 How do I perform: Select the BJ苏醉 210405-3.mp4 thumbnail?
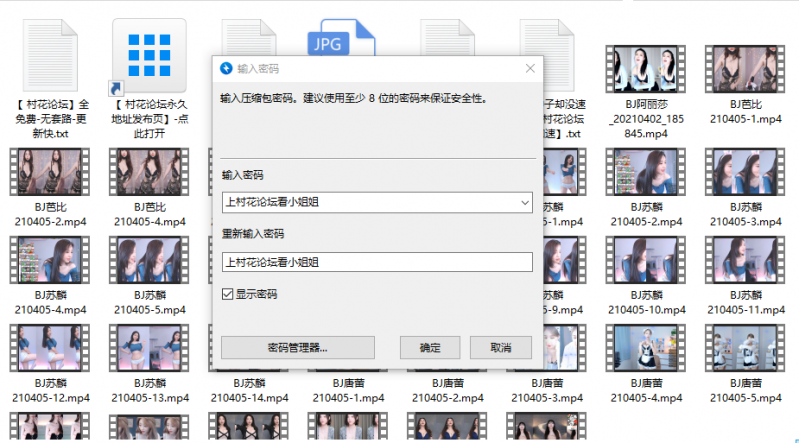coord(742,172)
